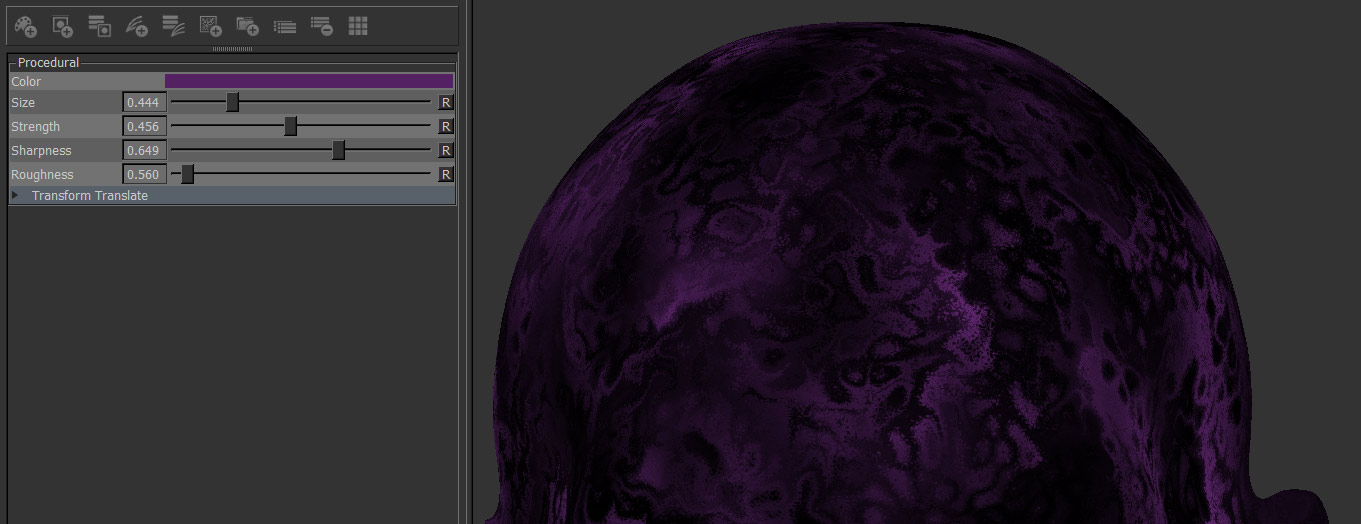1361x524 pixels.
Task: Click the add adjustment layer icon
Action: 136,26
